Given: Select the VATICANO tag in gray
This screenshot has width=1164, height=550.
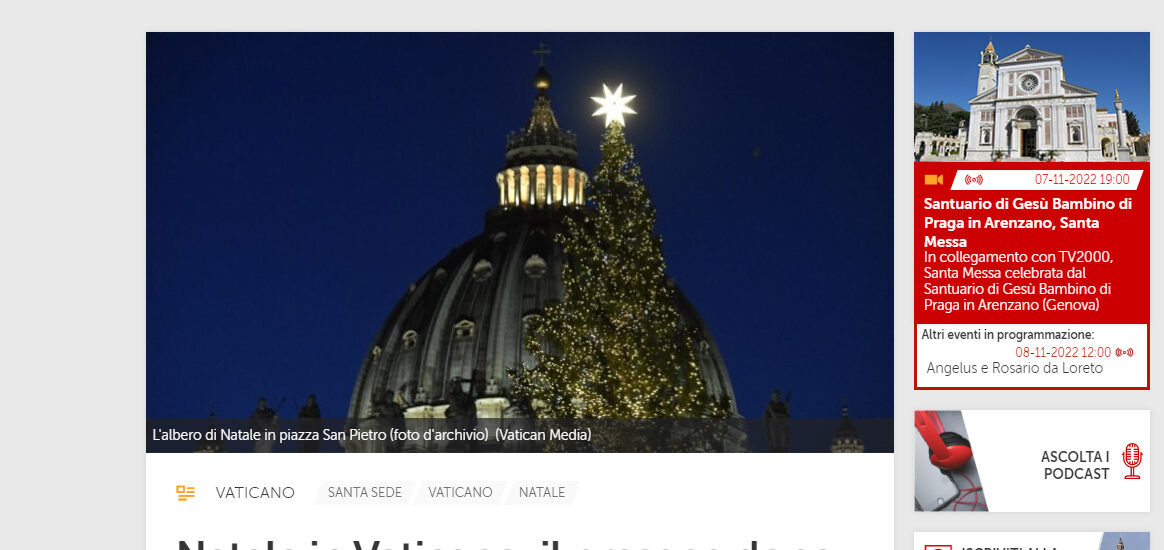Looking at the screenshot, I should 460,493.
